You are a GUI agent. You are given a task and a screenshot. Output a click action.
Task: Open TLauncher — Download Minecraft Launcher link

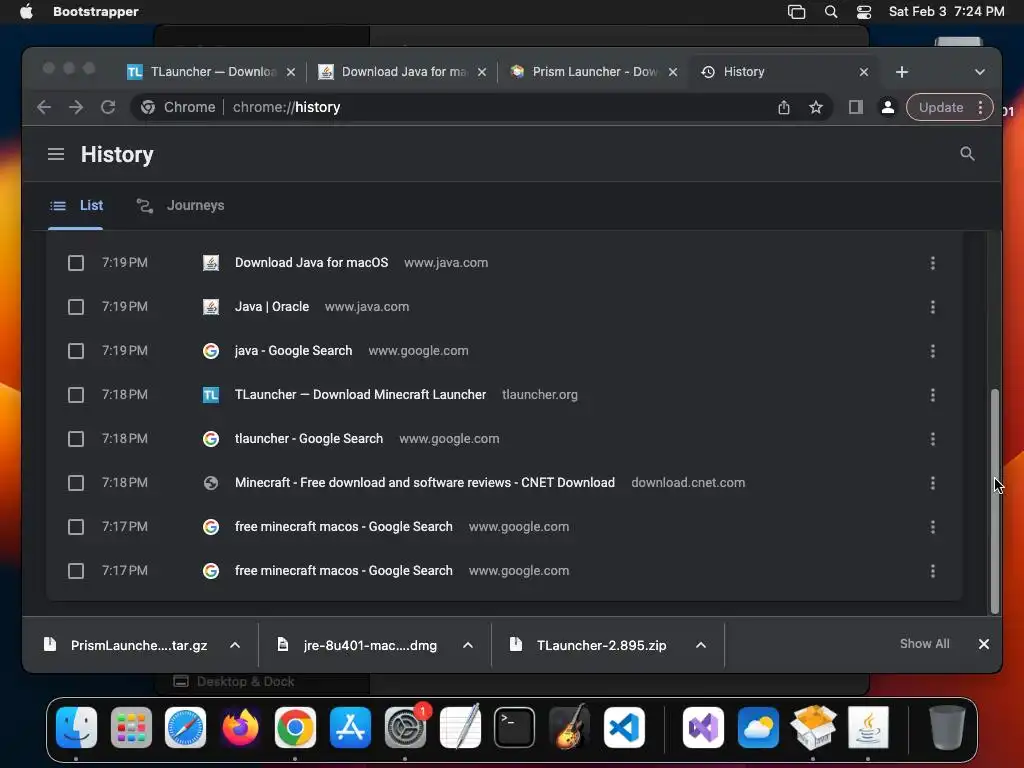[x=360, y=394]
